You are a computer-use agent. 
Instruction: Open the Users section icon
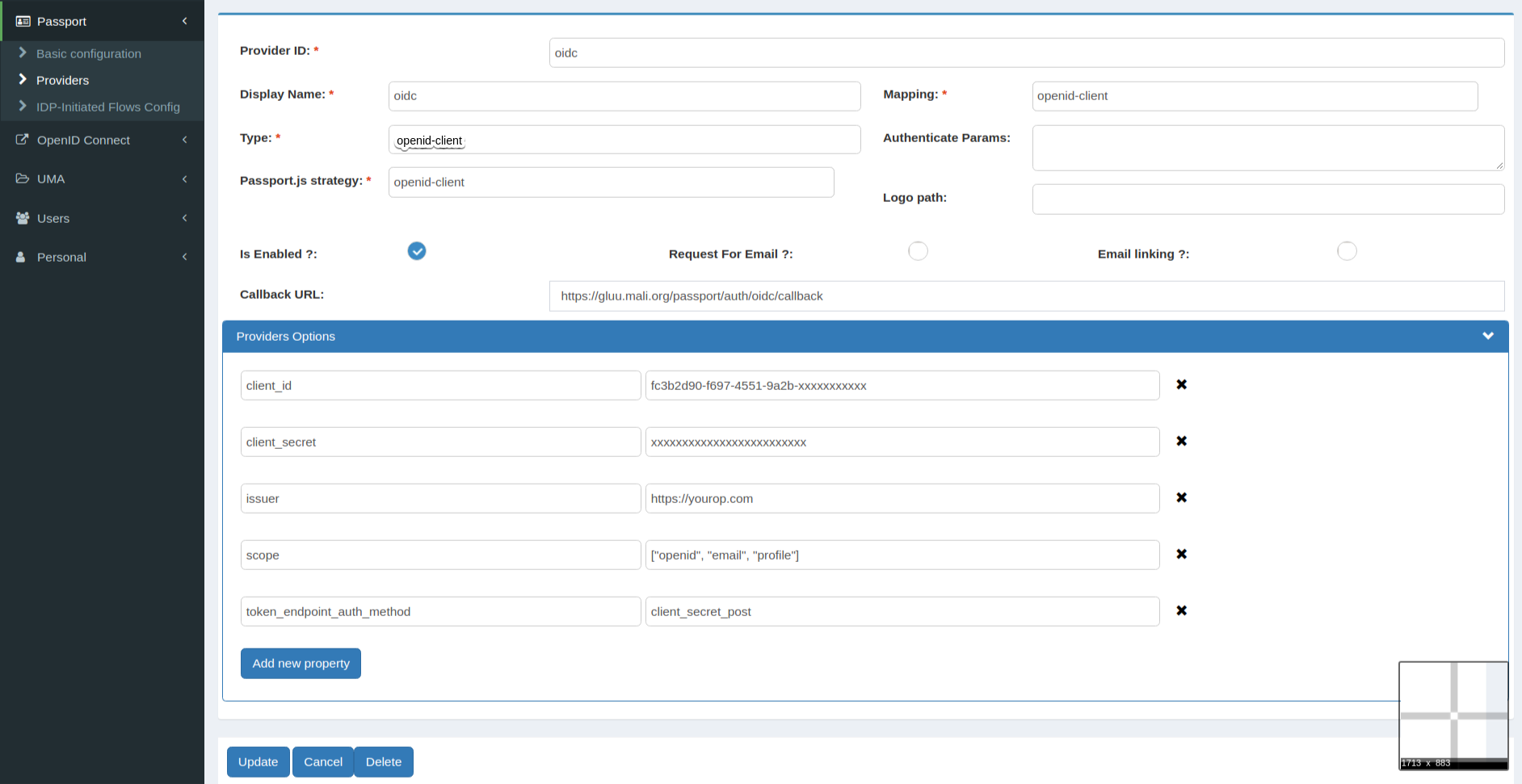20,217
